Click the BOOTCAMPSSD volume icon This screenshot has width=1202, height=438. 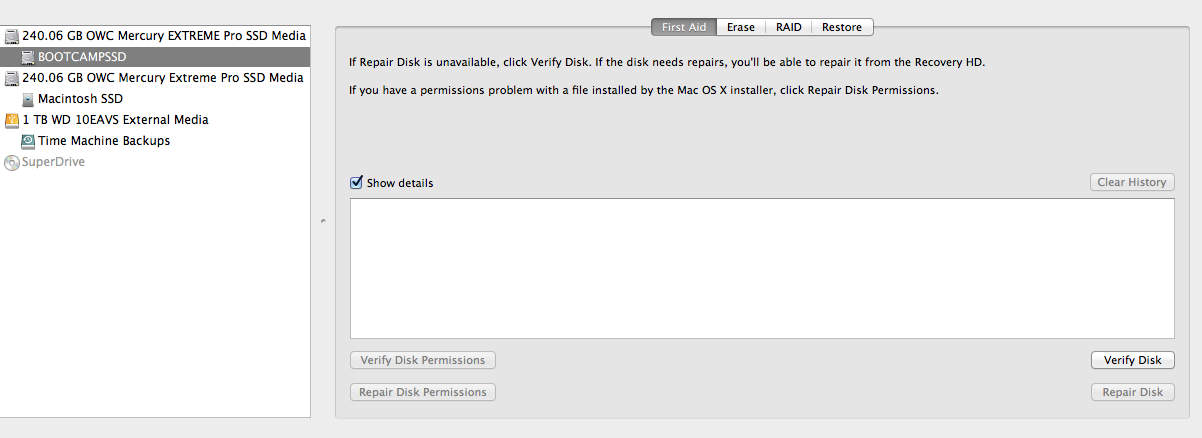point(28,57)
